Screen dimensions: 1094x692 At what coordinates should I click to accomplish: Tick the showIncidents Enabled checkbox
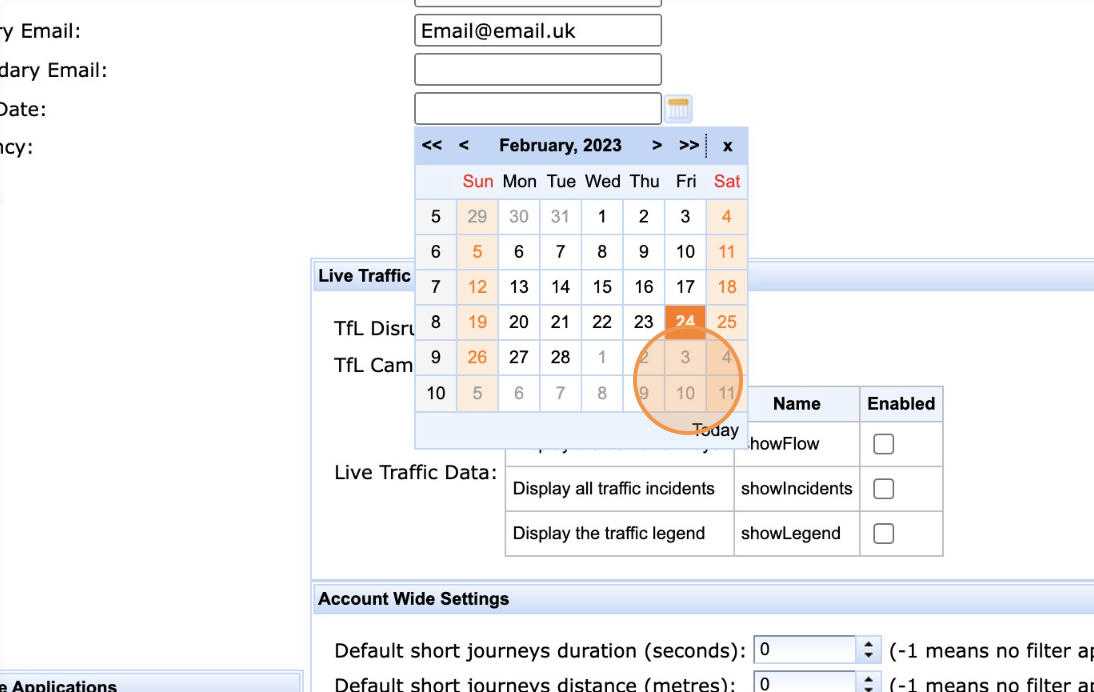tap(883, 489)
